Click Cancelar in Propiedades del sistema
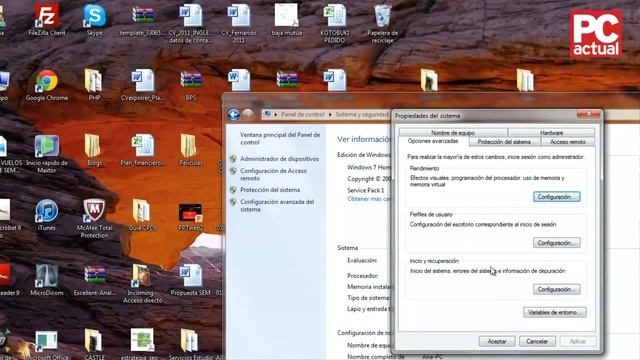This screenshot has width=640, height=360. (x=537, y=341)
